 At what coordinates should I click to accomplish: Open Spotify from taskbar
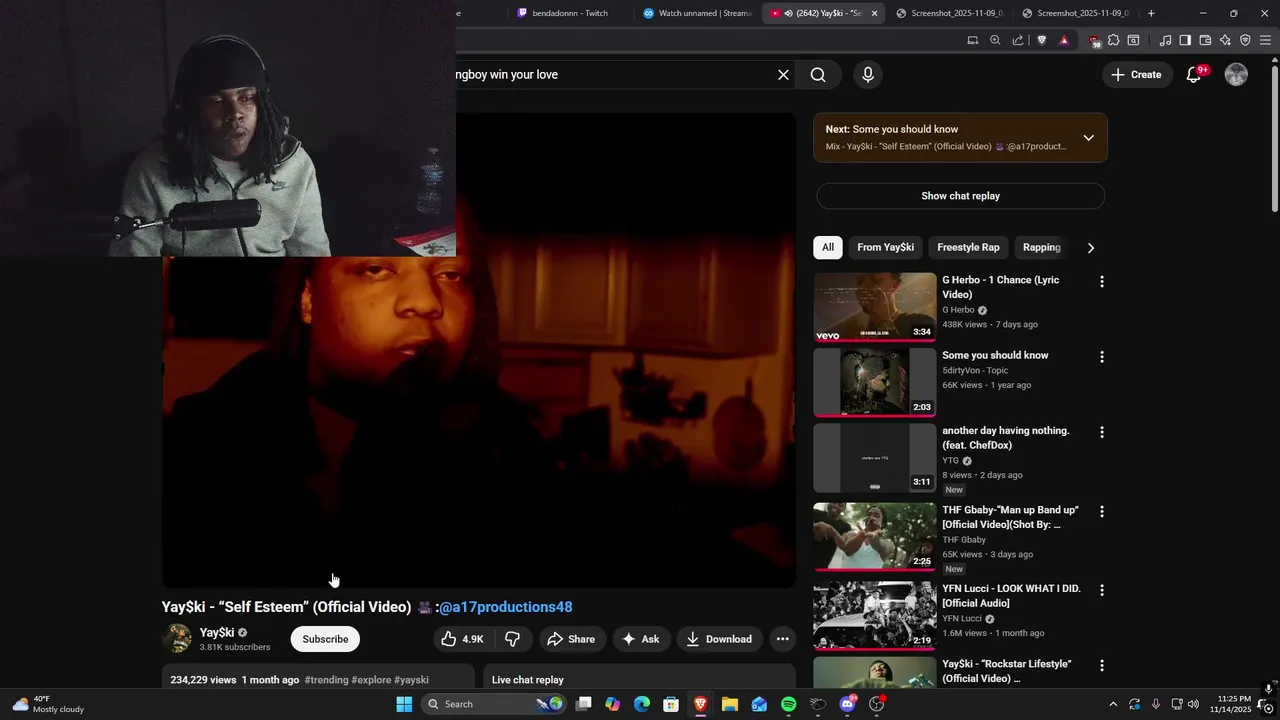pos(788,704)
